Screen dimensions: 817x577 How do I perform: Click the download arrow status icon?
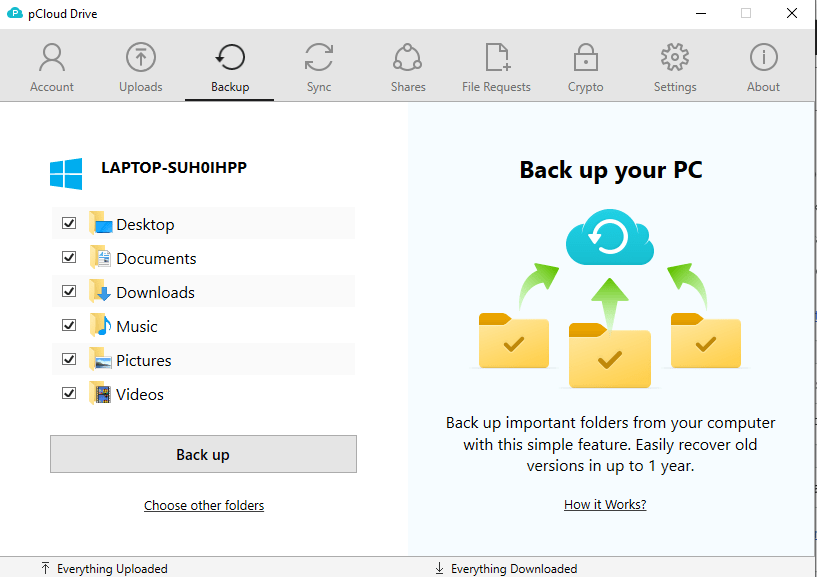click(439, 568)
